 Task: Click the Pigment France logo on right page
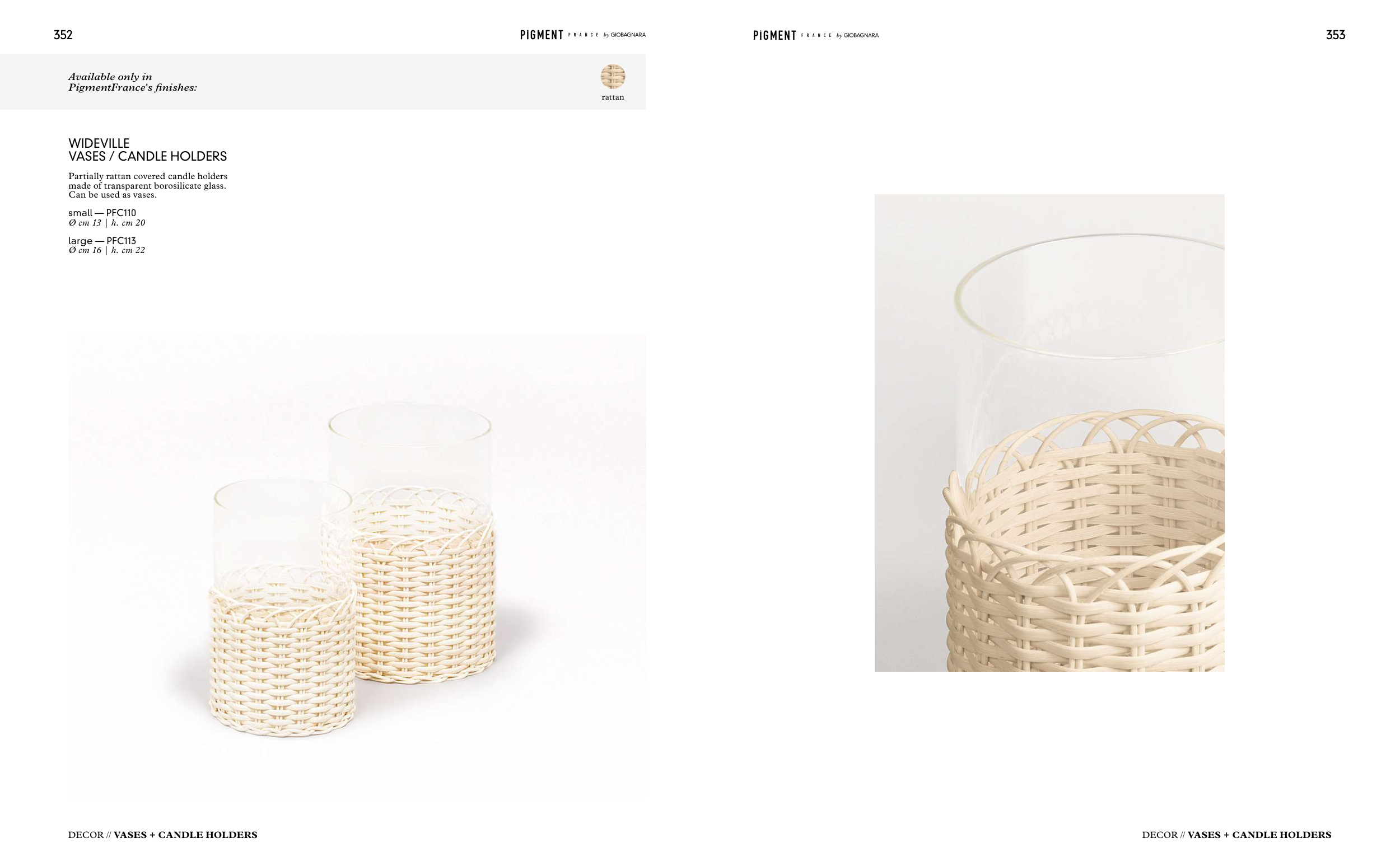815,35
